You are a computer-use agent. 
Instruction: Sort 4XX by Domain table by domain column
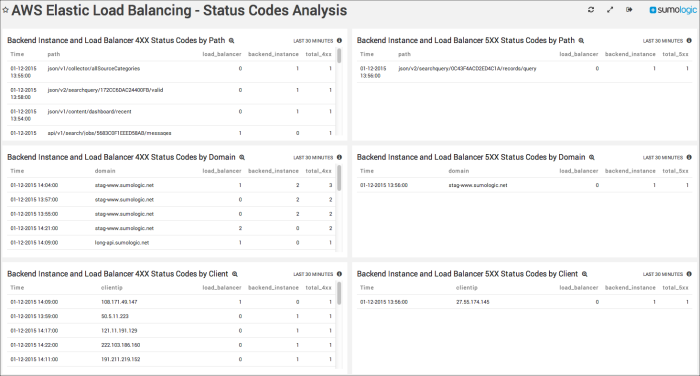point(105,171)
